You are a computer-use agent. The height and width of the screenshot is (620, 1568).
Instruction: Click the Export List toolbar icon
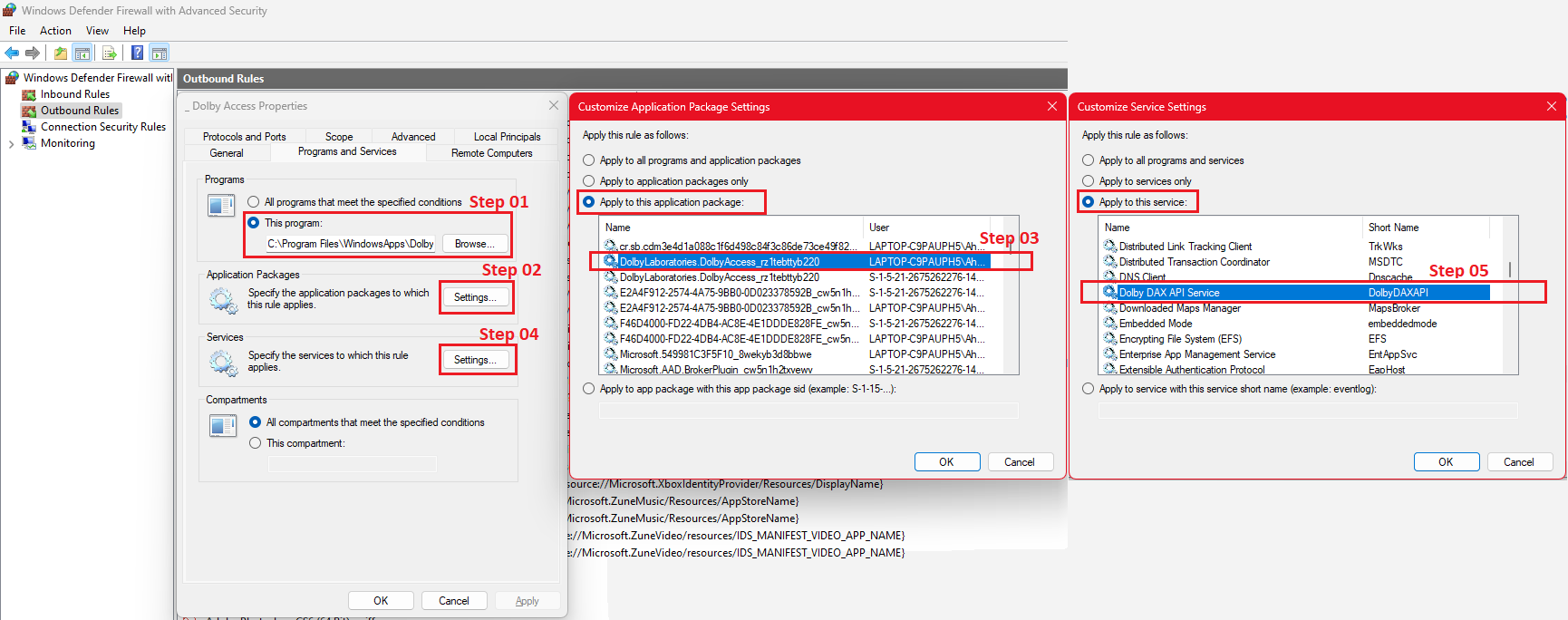coord(109,53)
